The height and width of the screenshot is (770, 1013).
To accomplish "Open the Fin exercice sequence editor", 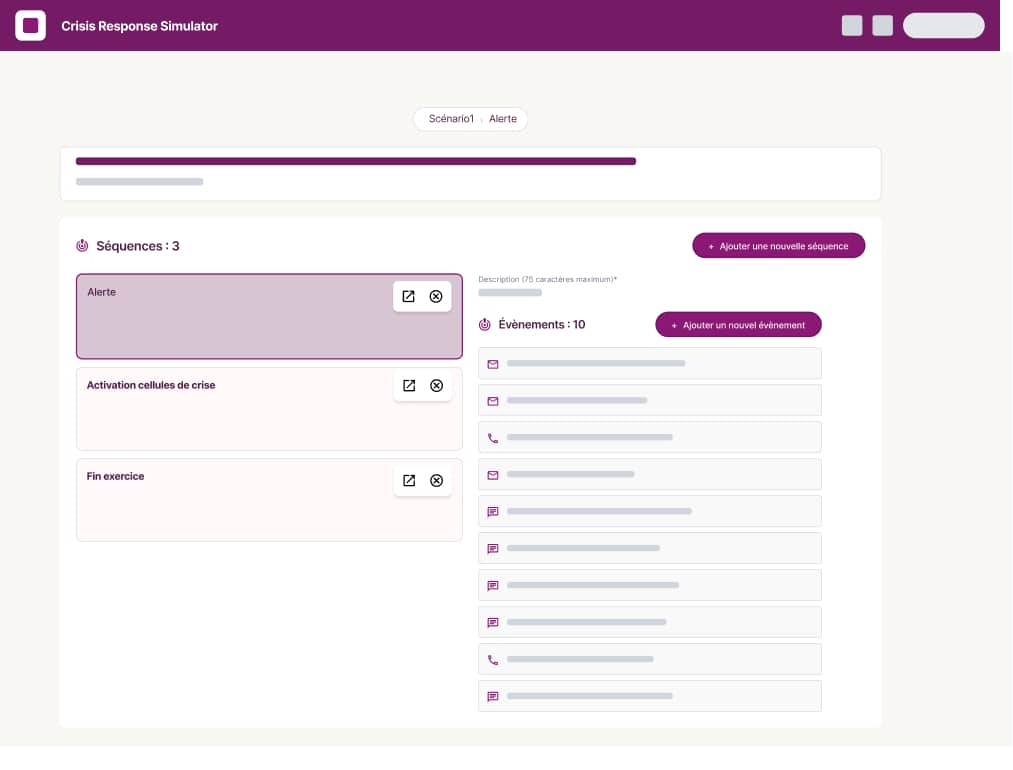I will tap(408, 481).
